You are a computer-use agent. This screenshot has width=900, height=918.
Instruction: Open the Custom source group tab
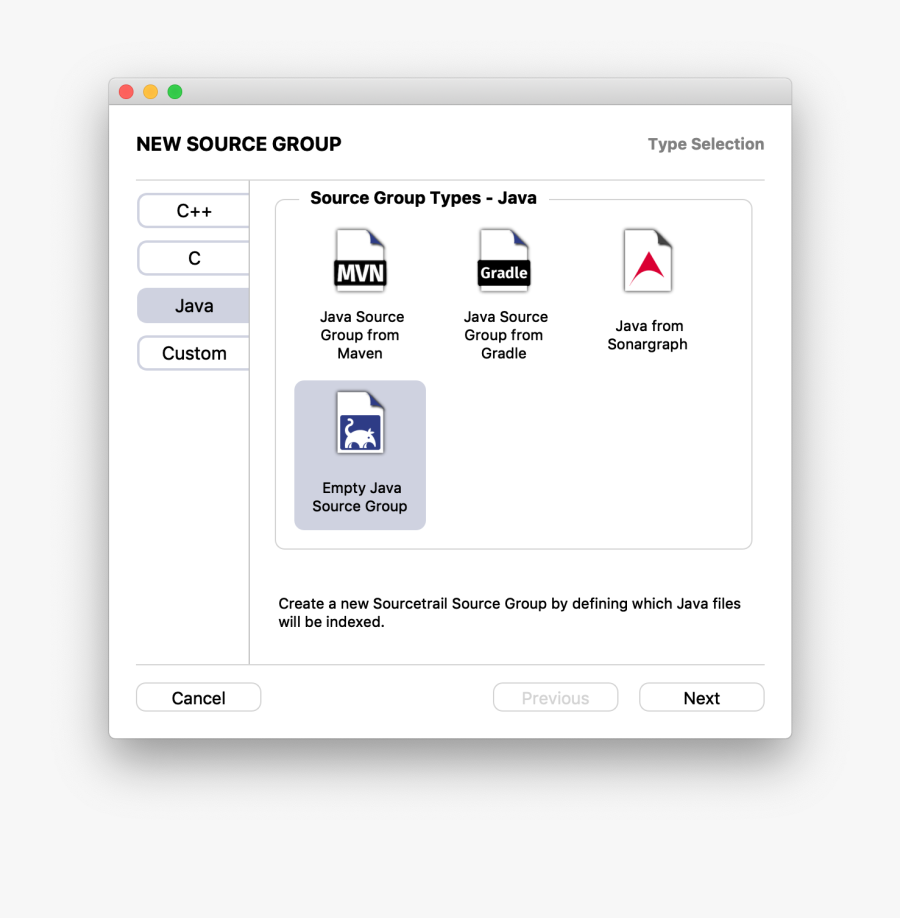point(194,353)
